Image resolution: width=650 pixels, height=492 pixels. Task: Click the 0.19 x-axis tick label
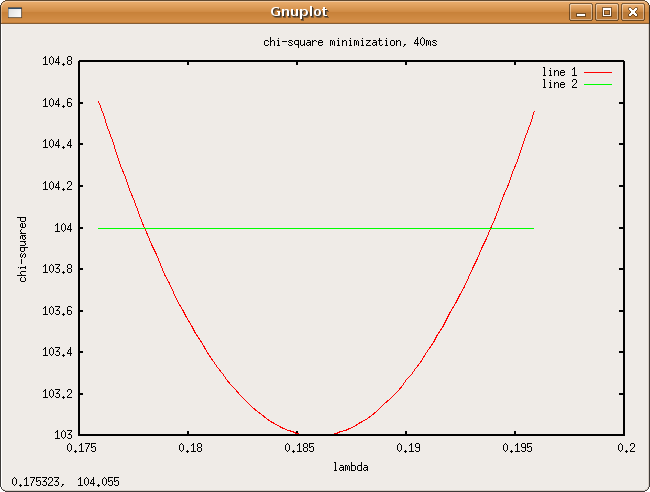click(408, 448)
